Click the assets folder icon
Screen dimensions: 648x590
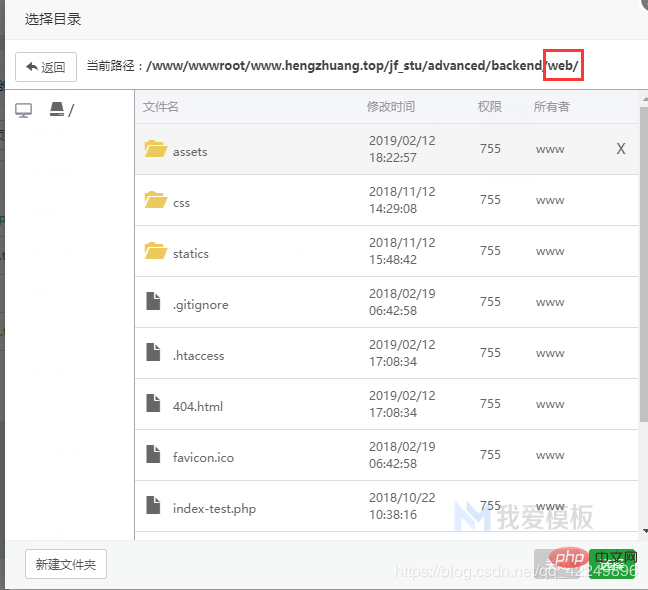155,149
